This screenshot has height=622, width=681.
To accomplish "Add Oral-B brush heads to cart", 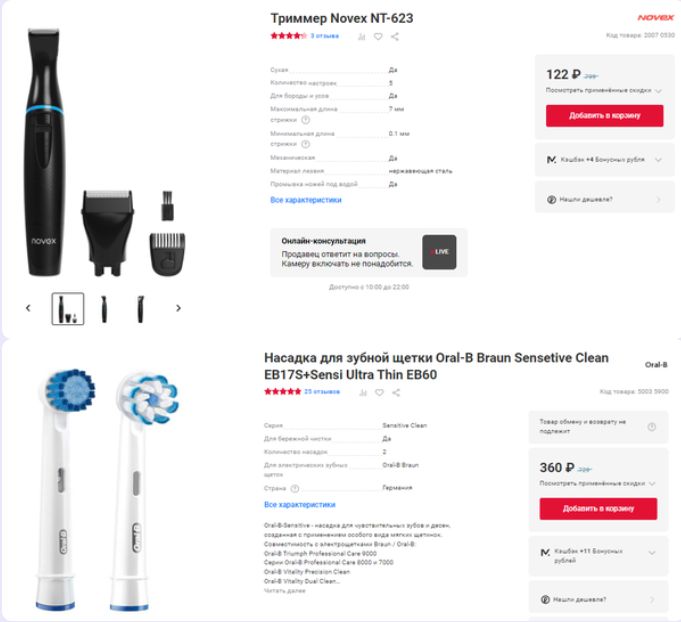I will point(598,509).
